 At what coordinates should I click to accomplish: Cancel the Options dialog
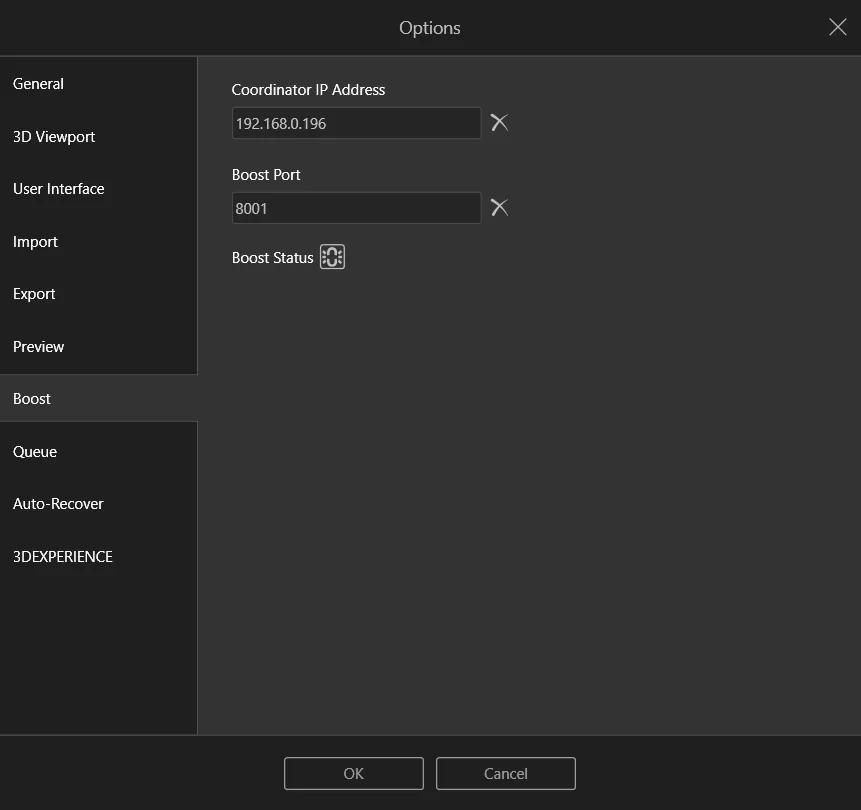tap(506, 773)
